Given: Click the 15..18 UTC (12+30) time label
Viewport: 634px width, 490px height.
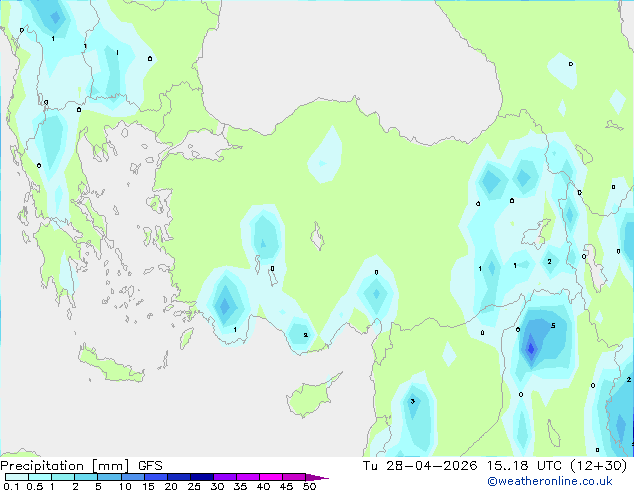Looking at the screenshot, I should click(x=557, y=466).
